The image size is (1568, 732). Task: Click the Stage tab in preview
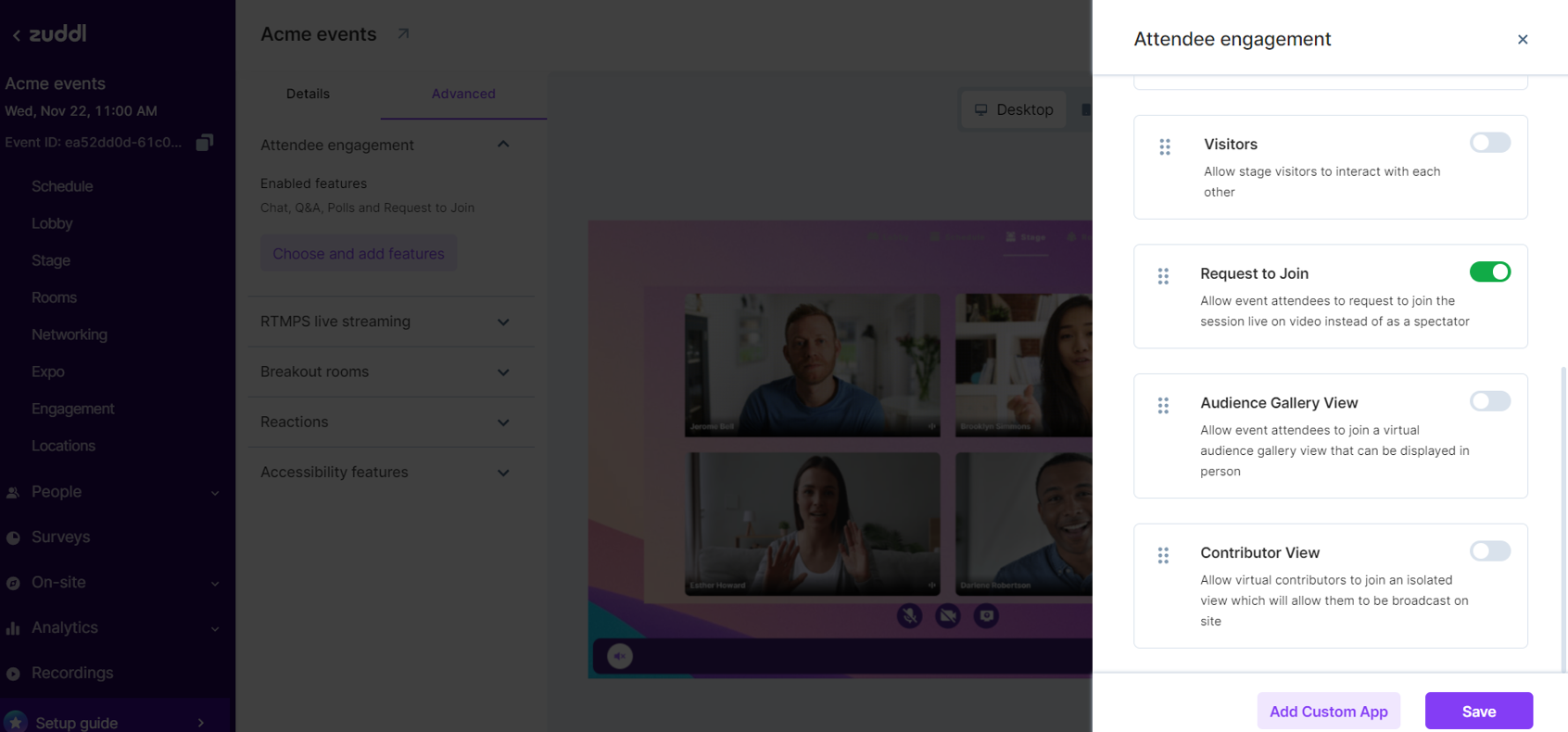1027,237
